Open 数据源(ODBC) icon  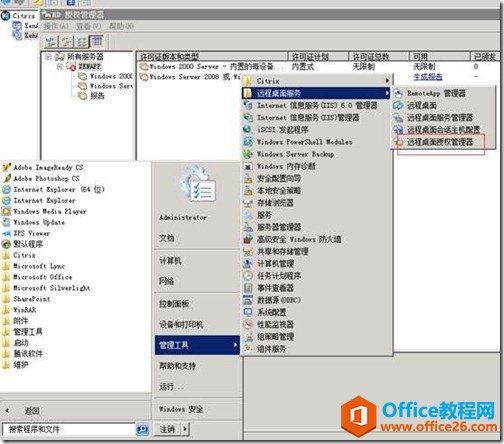(248, 300)
